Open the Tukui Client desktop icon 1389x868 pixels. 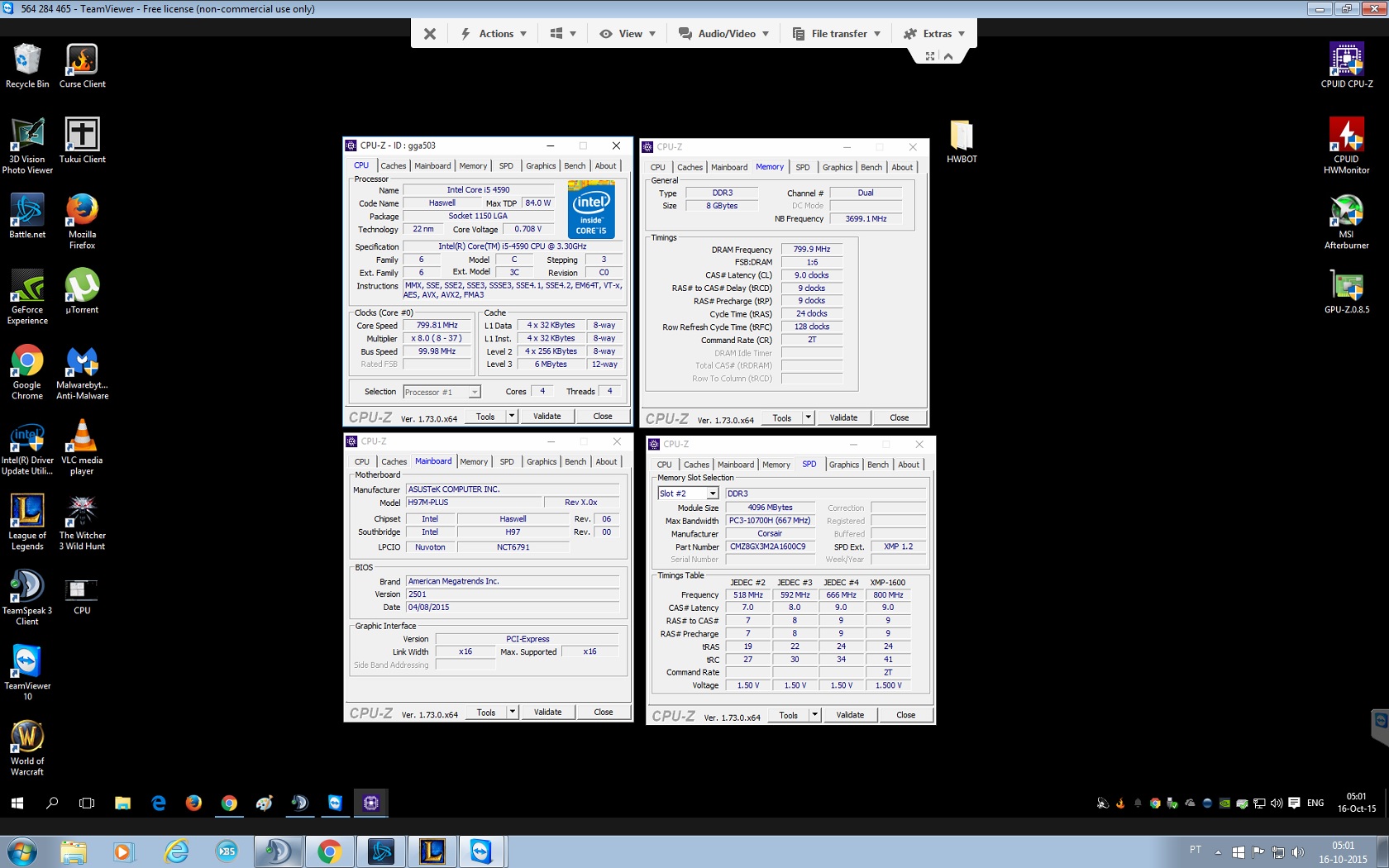pos(82,141)
